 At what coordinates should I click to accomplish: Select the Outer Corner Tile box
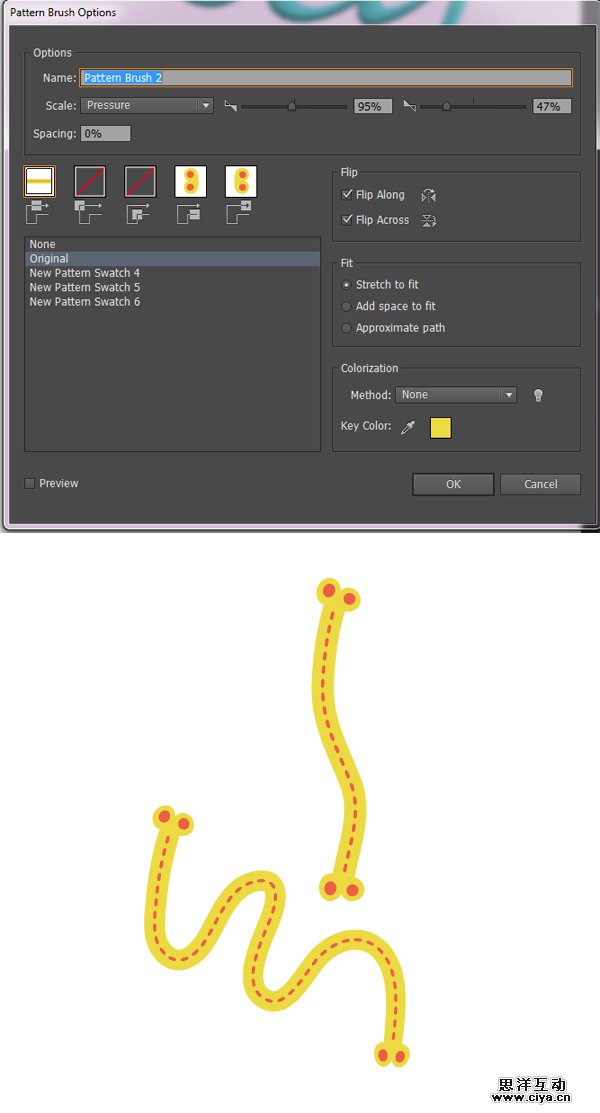coord(90,182)
